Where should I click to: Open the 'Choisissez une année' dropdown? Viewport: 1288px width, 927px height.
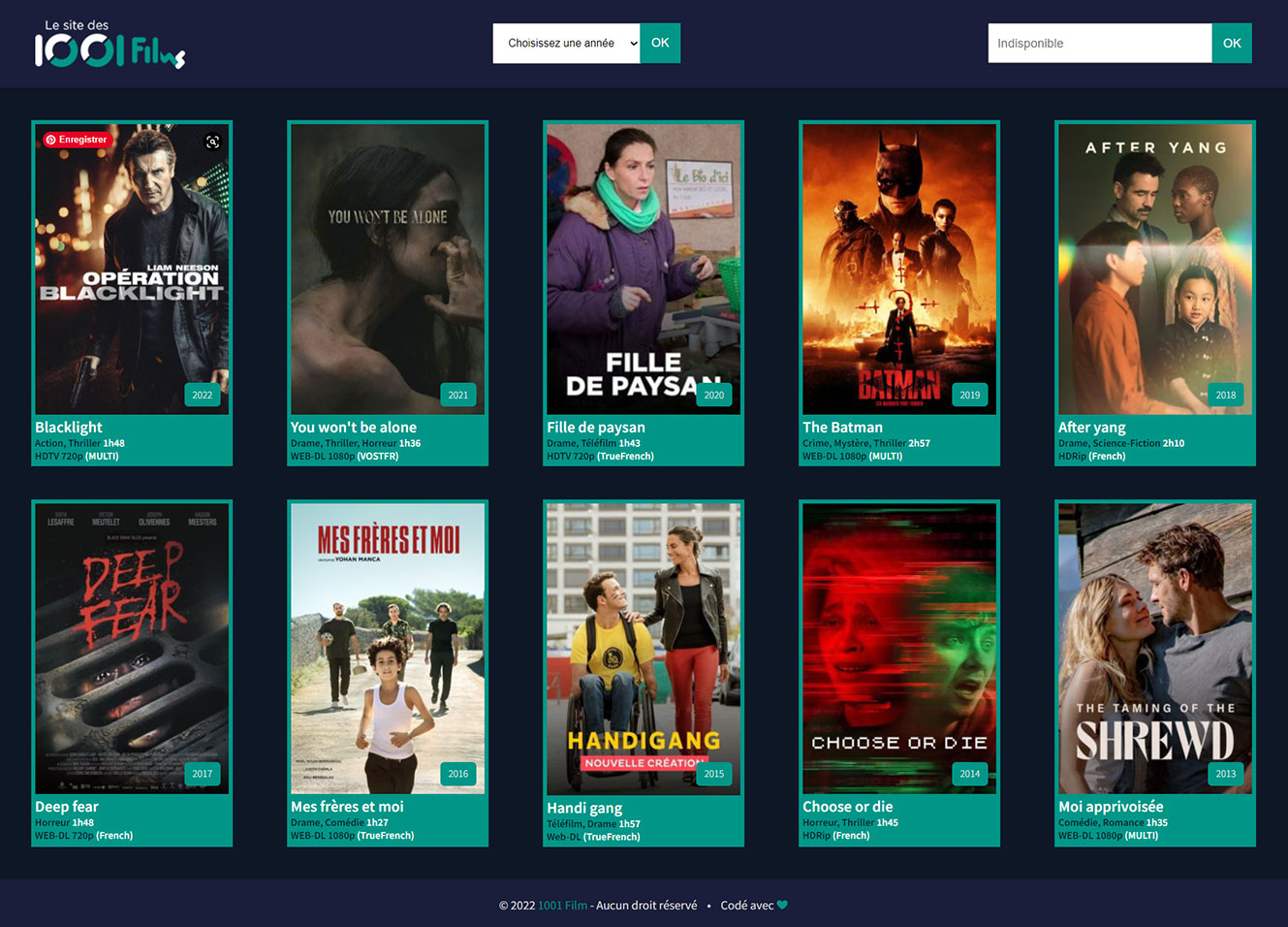pos(567,44)
